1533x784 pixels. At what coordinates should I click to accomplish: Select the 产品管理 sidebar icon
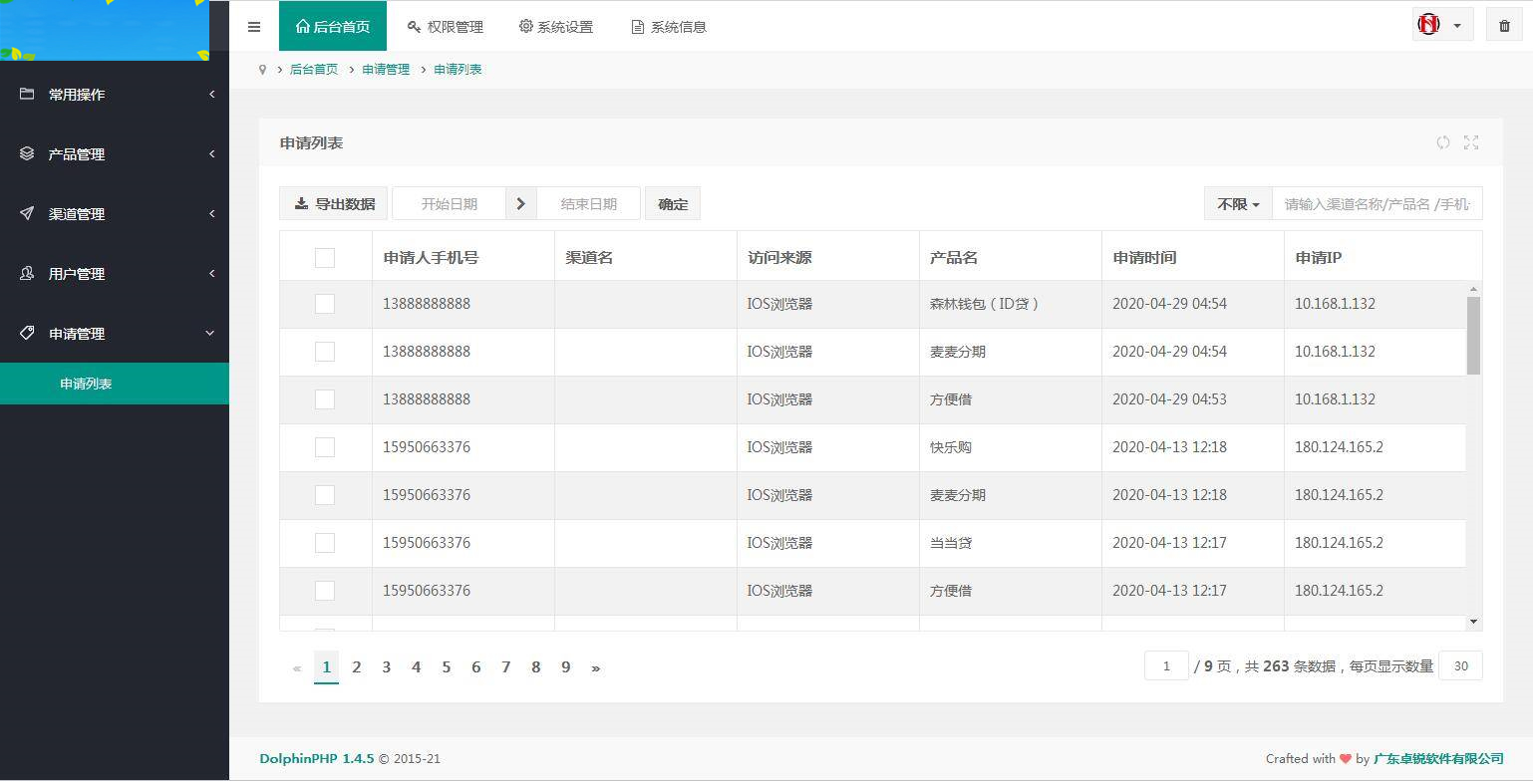[25, 153]
